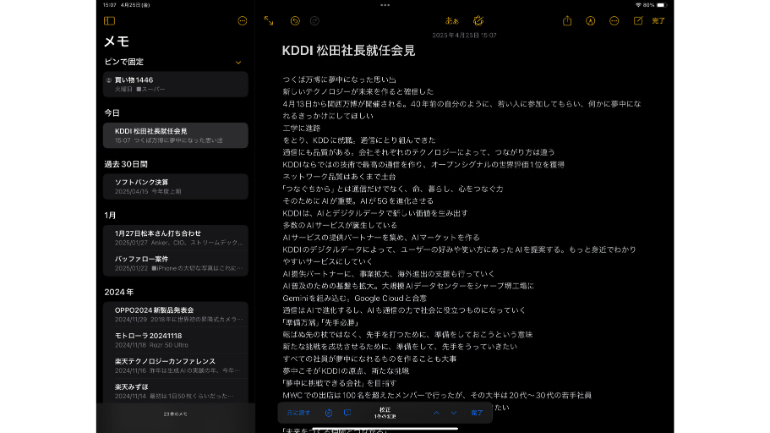Create a new note with compose icon
Screen dimensions: 770x433
[x=638, y=21]
